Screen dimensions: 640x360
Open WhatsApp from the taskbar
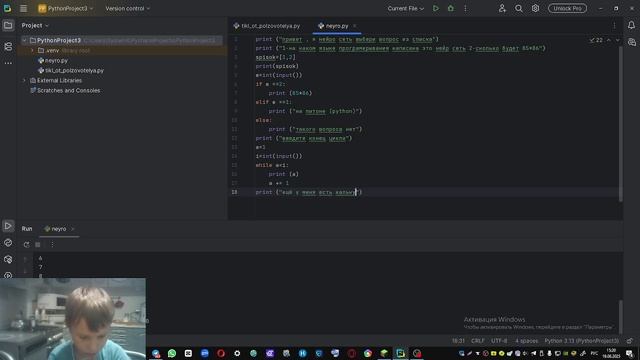tap(172, 353)
